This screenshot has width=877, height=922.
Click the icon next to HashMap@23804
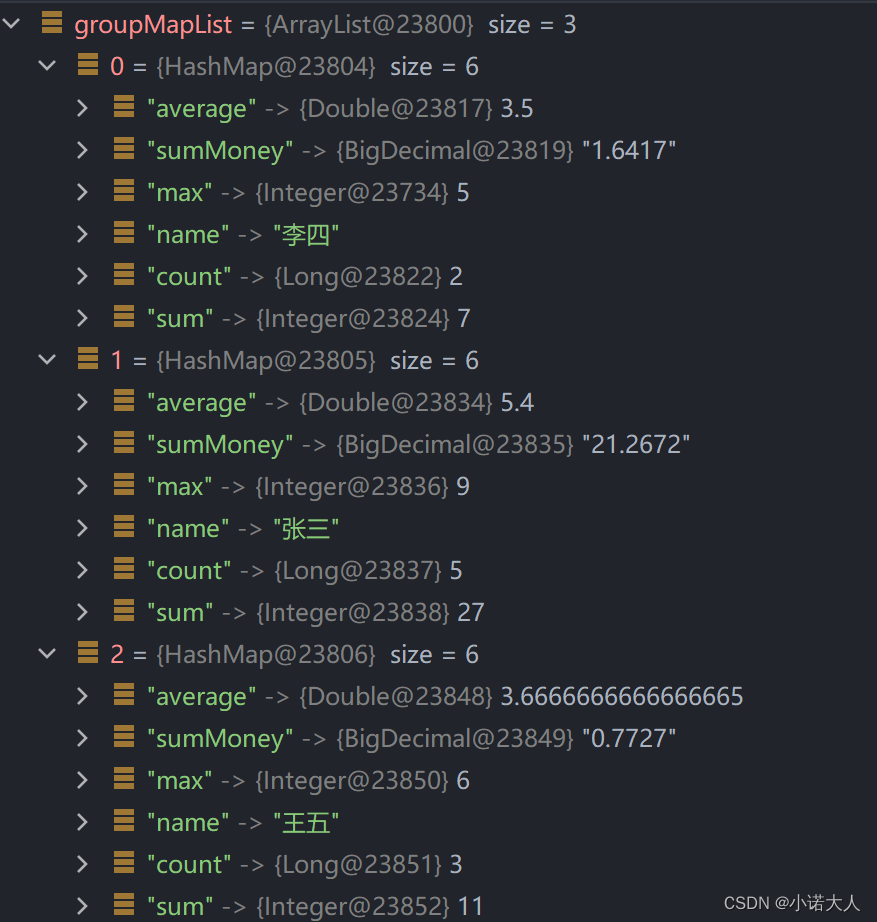tap(88, 64)
